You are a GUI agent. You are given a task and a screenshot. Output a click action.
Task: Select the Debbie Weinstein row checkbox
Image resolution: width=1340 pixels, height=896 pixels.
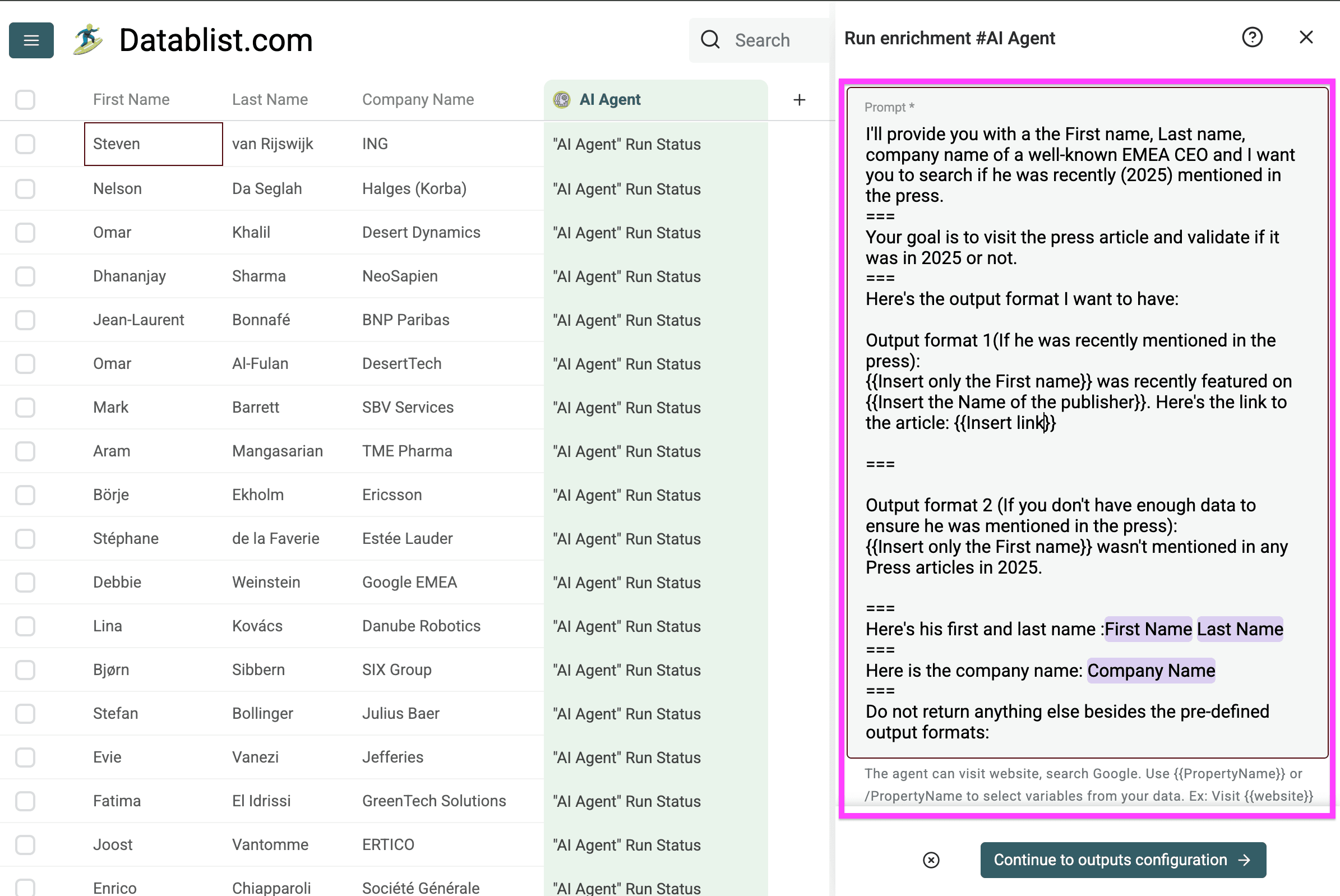(x=25, y=582)
